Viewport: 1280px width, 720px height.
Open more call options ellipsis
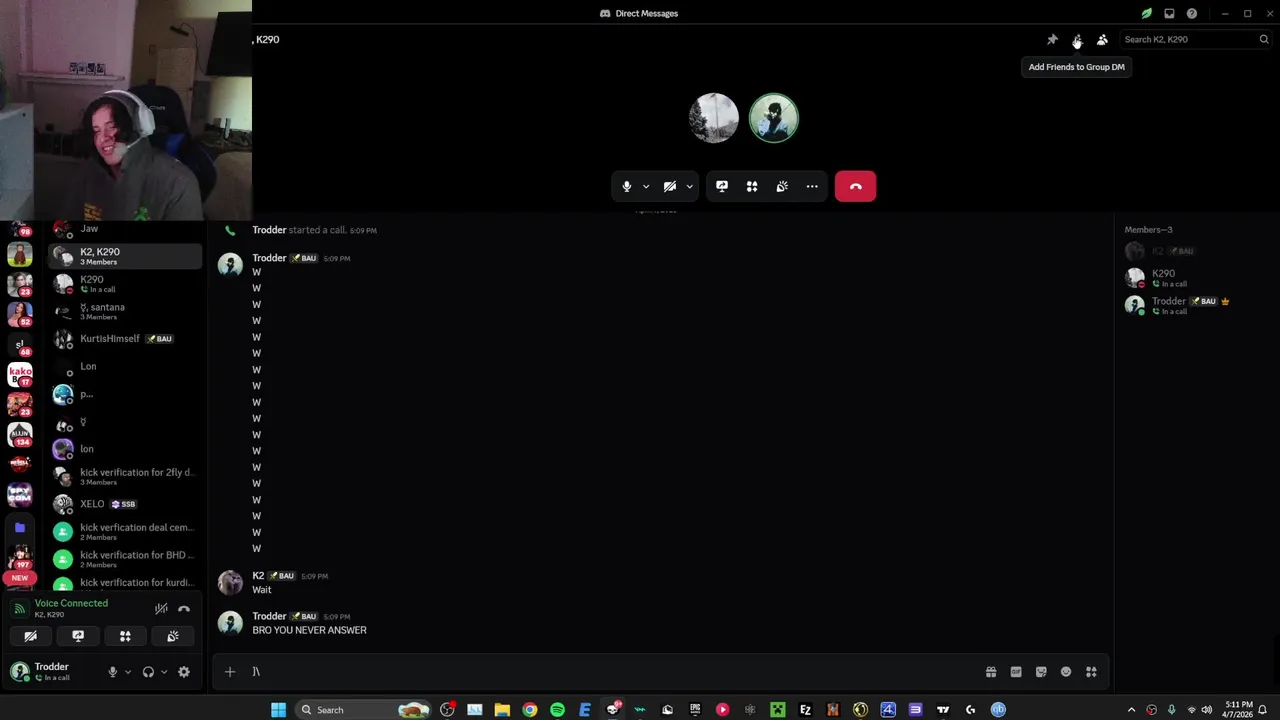coord(812,186)
